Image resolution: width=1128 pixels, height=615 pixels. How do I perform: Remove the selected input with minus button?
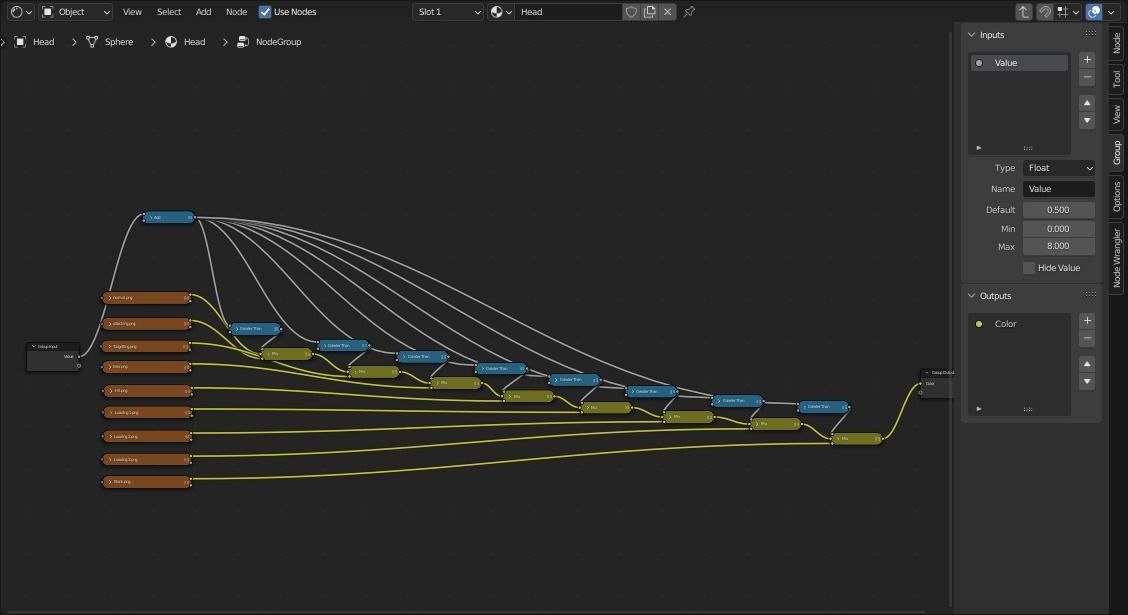[x=1087, y=77]
